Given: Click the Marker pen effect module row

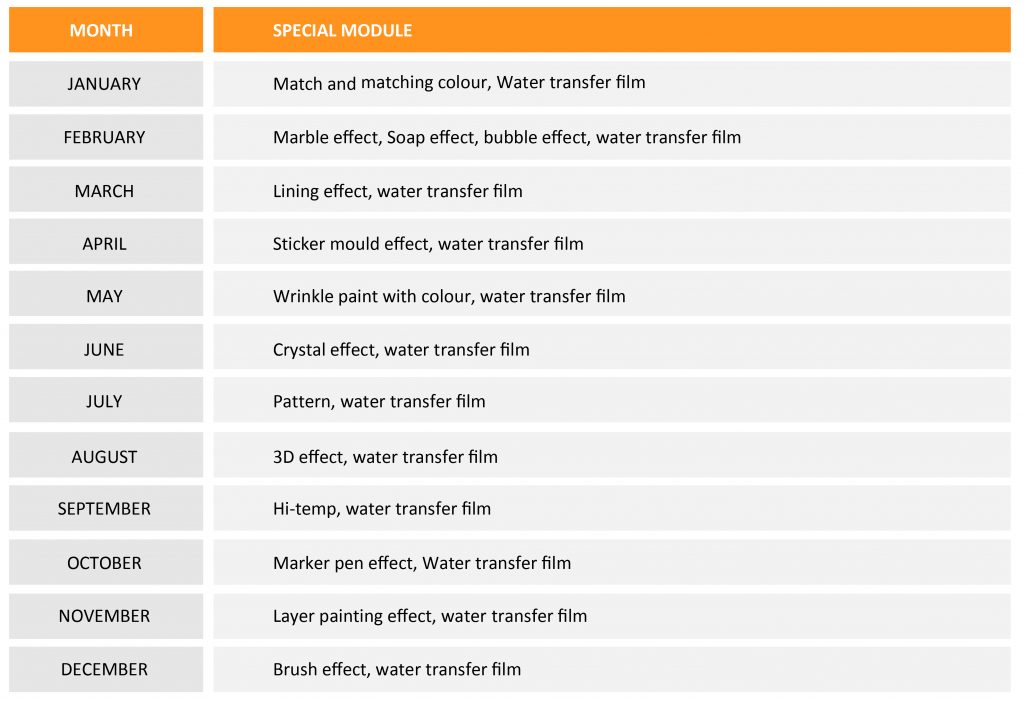Looking at the screenshot, I should [612, 562].
